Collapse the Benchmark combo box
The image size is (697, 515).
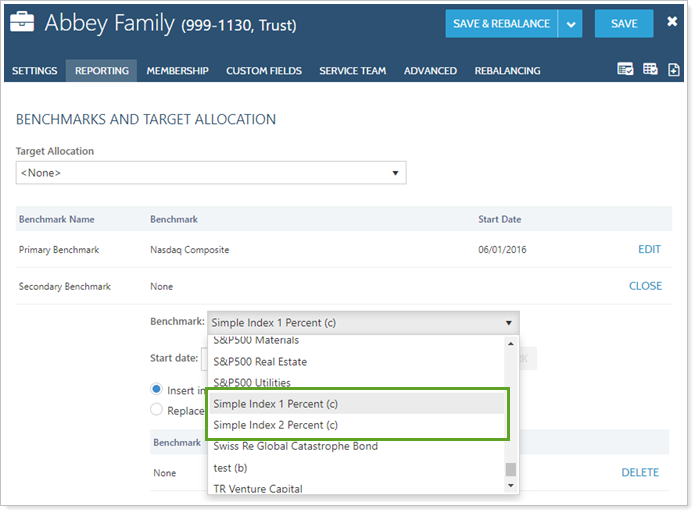pos(509,323)
